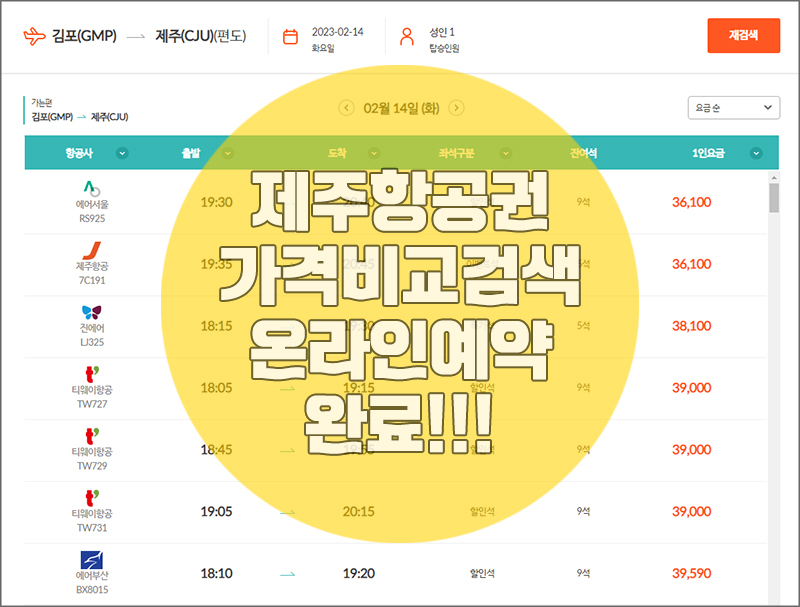Click the flight list scrollbar thumb
This screenshot has height=607, width=800.
774,198
